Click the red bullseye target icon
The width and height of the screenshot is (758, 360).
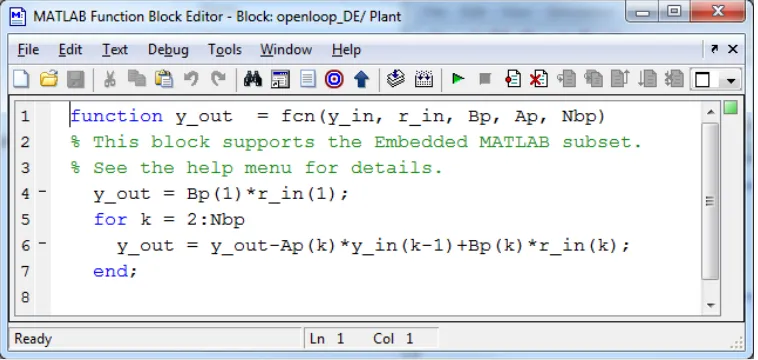pyautogui.click(x=334, y=79)
